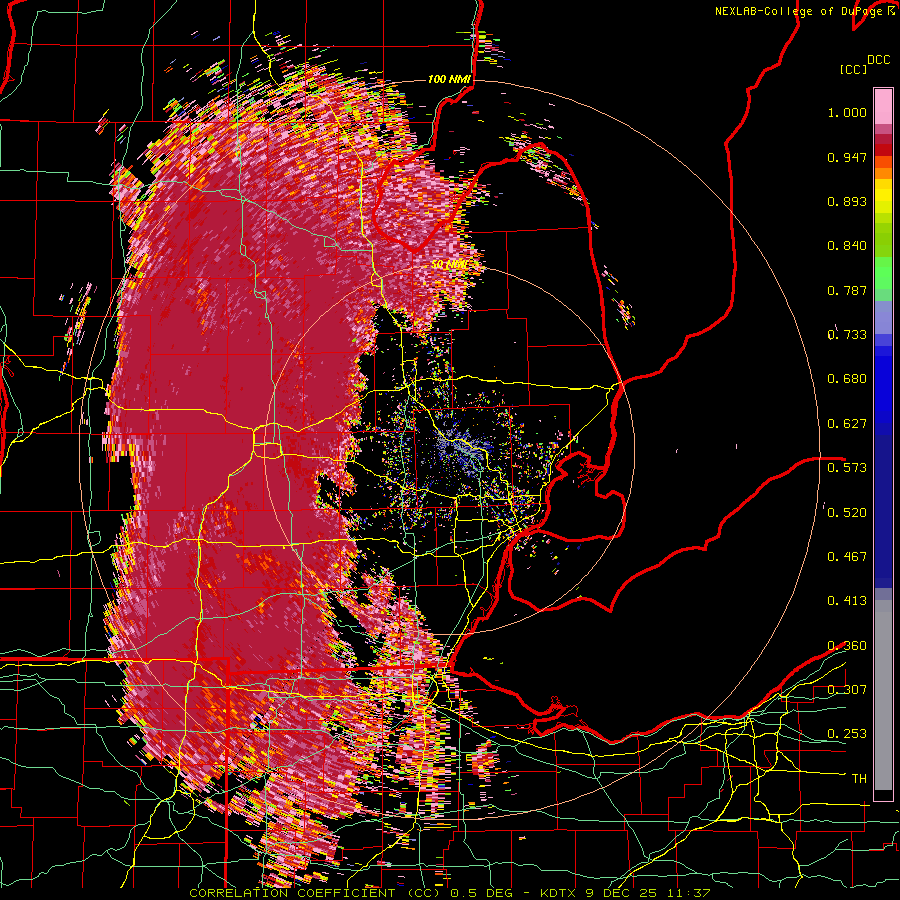Click the lavender segment of the color bar
The width and height of the screenshot is (900, 900).
[883, 317]
